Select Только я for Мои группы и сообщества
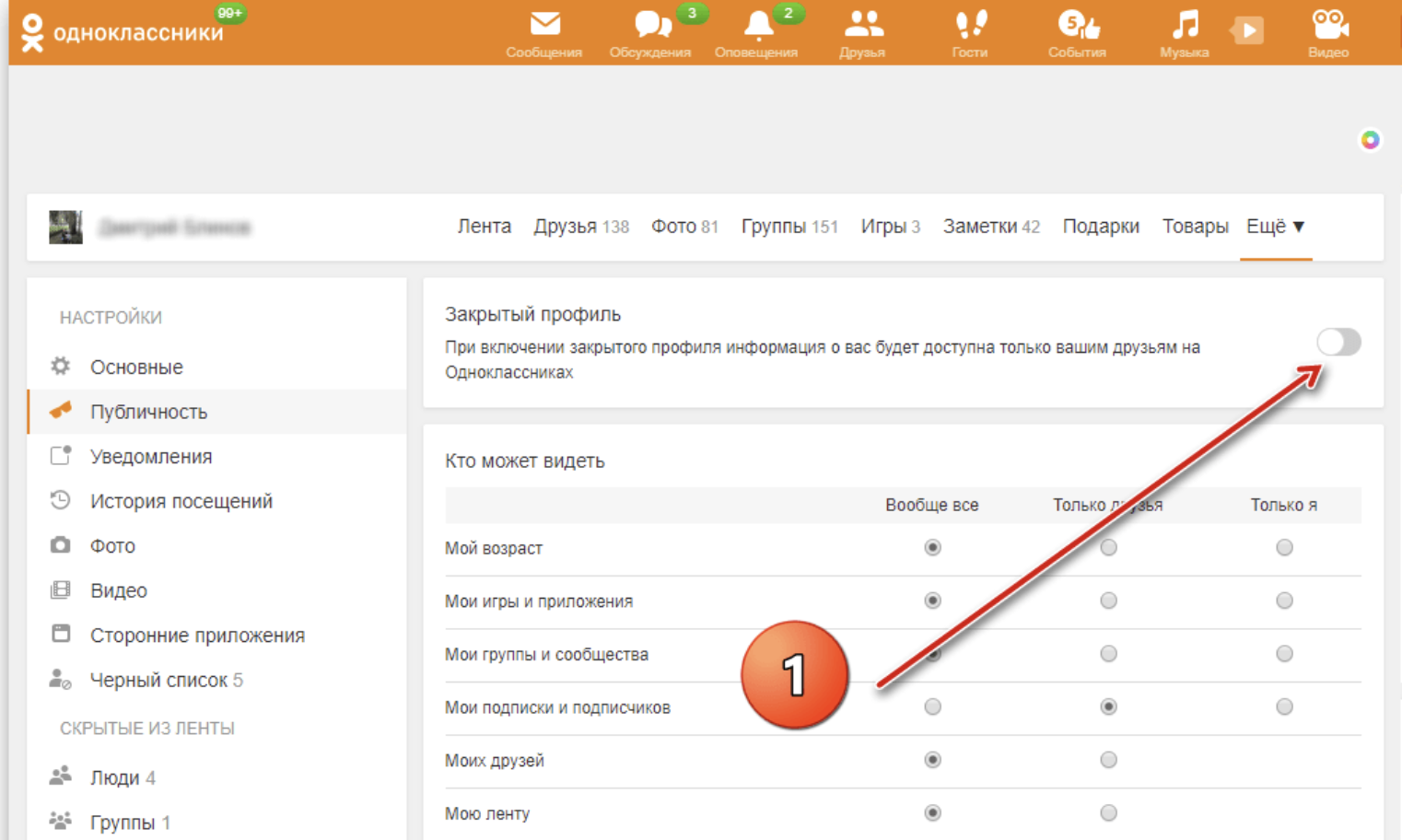The image size is (1402, 840). click(x=1284, y=654)
